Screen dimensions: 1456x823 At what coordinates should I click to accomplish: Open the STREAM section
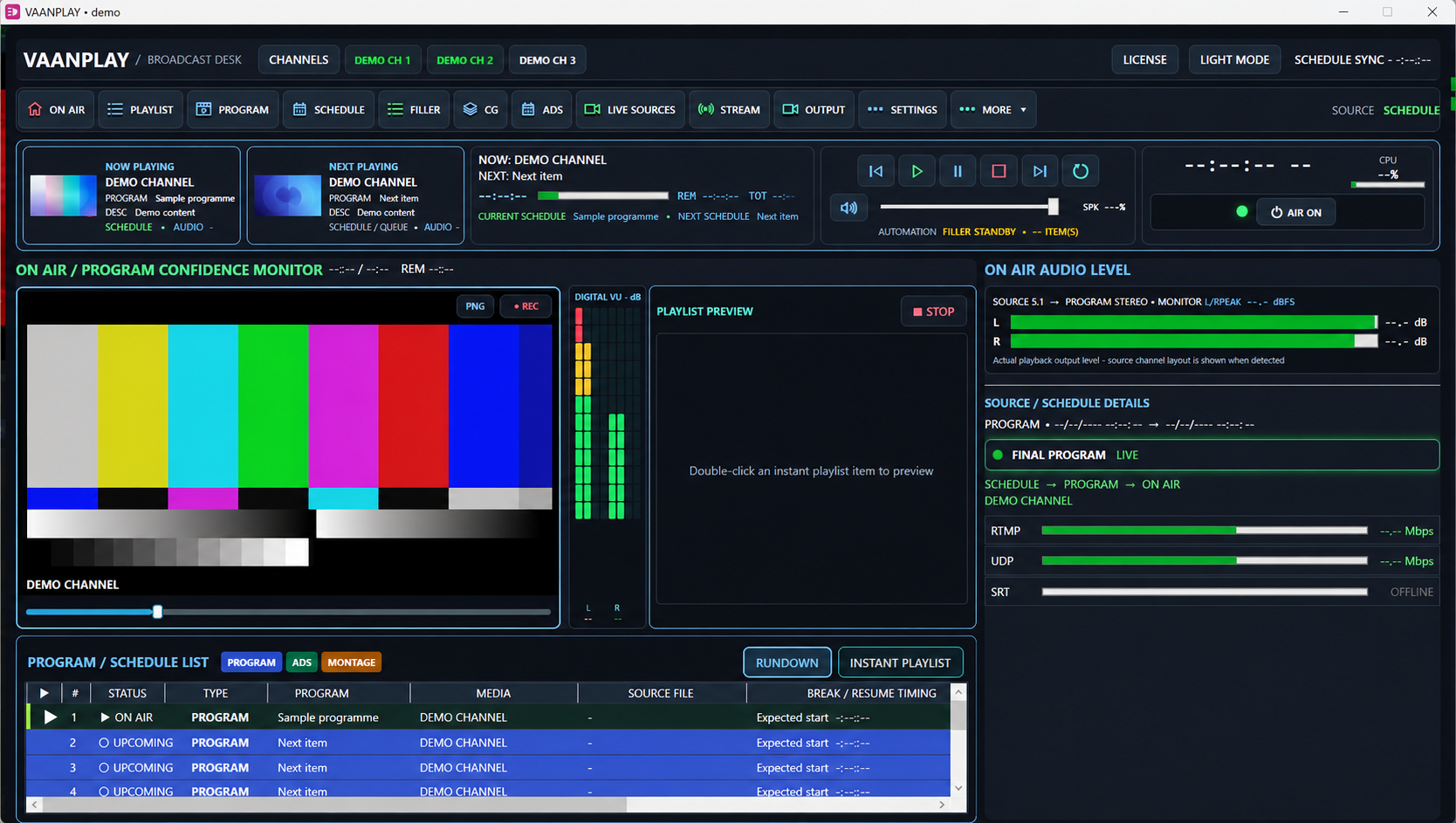(729, 110)
